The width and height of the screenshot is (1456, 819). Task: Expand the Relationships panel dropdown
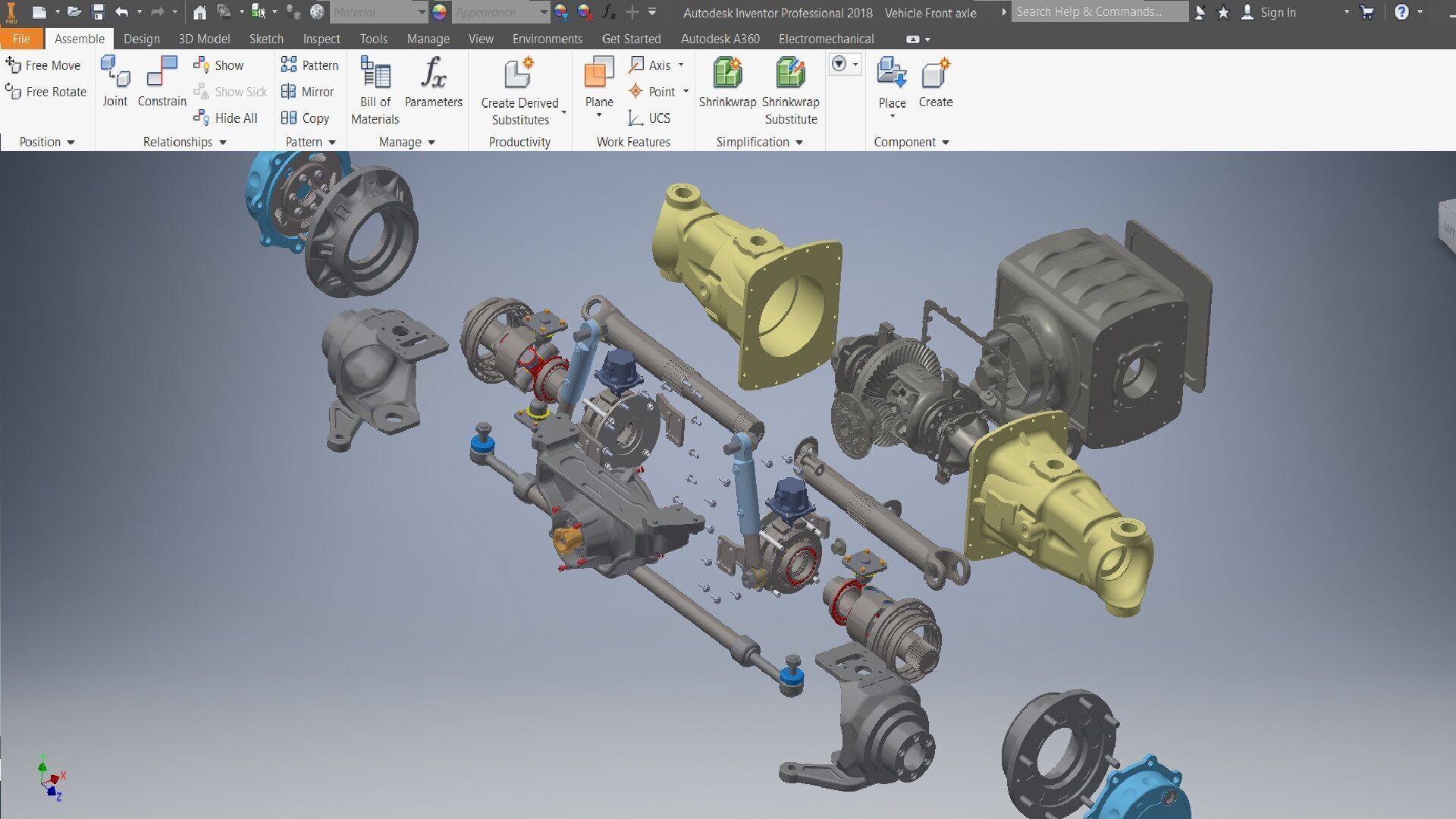[223, 143]
